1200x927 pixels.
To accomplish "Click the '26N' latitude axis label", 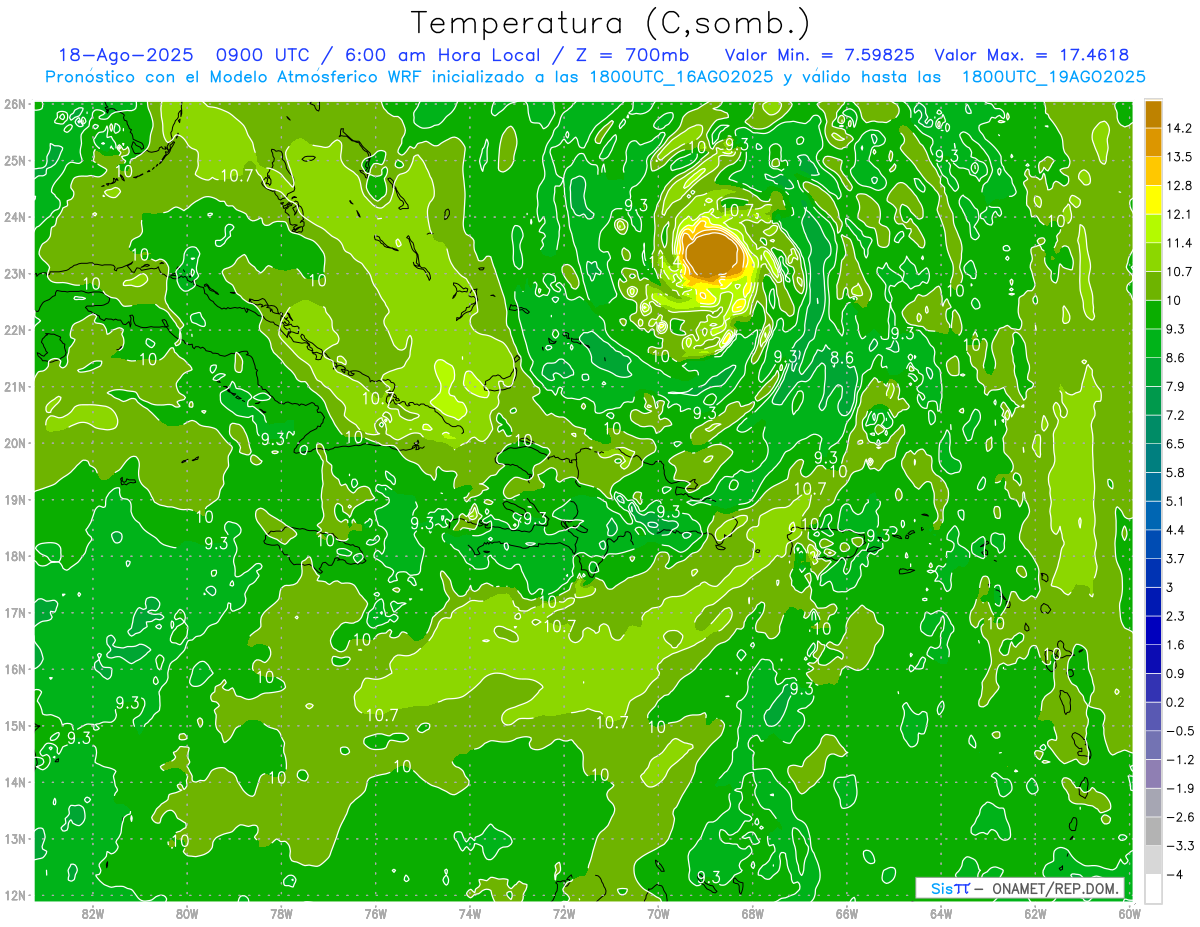I will click(14, 104).
